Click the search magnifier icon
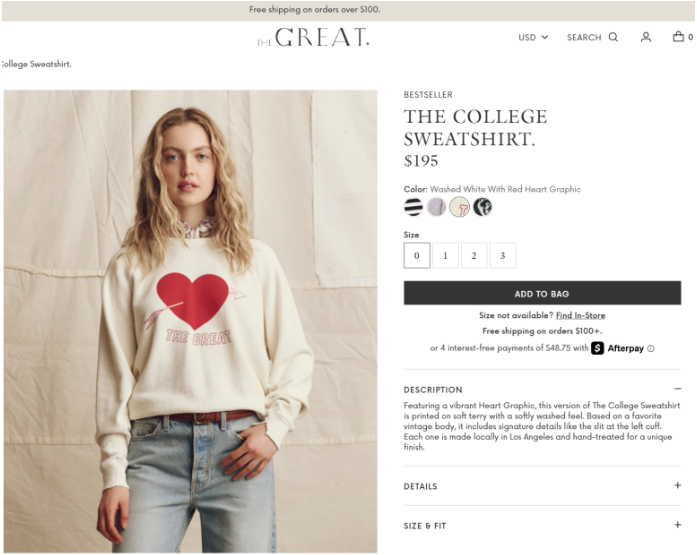 pos(613,37)
